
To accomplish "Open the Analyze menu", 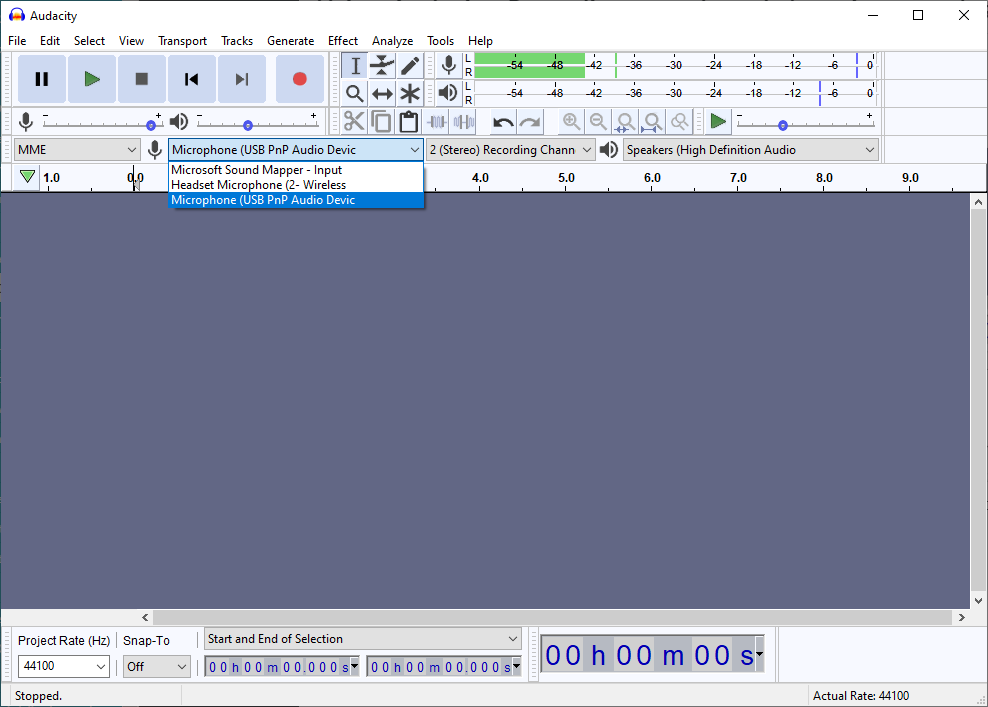I will tap(393, 41).
